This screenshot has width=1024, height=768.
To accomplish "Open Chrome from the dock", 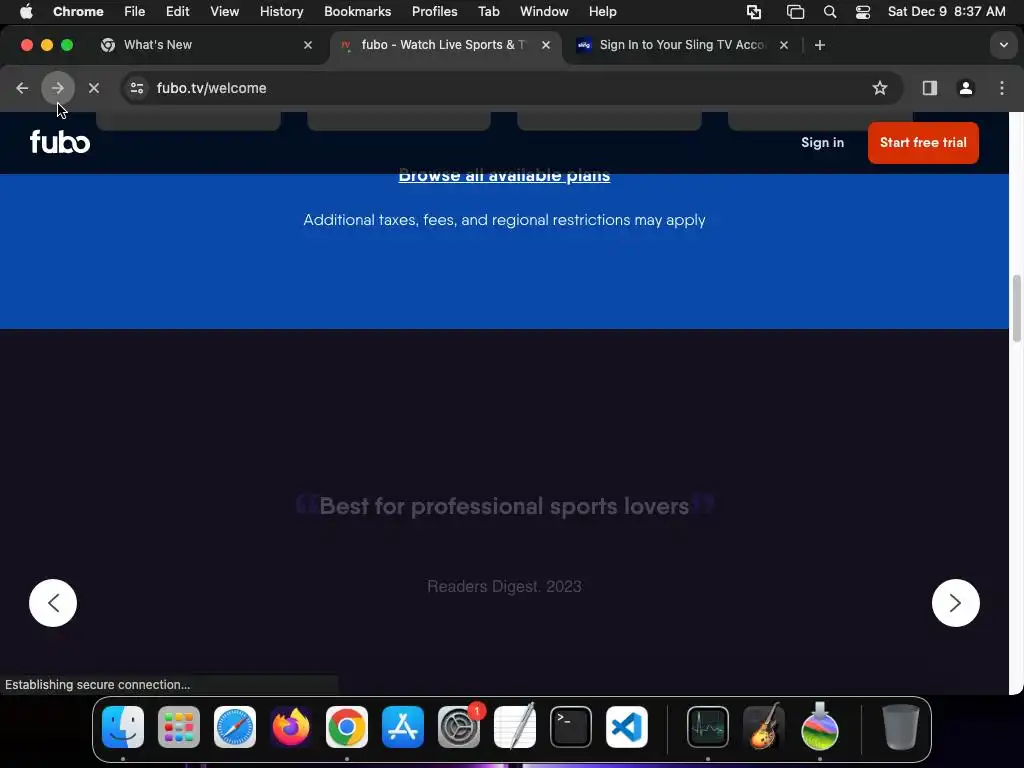I will 347,727.
